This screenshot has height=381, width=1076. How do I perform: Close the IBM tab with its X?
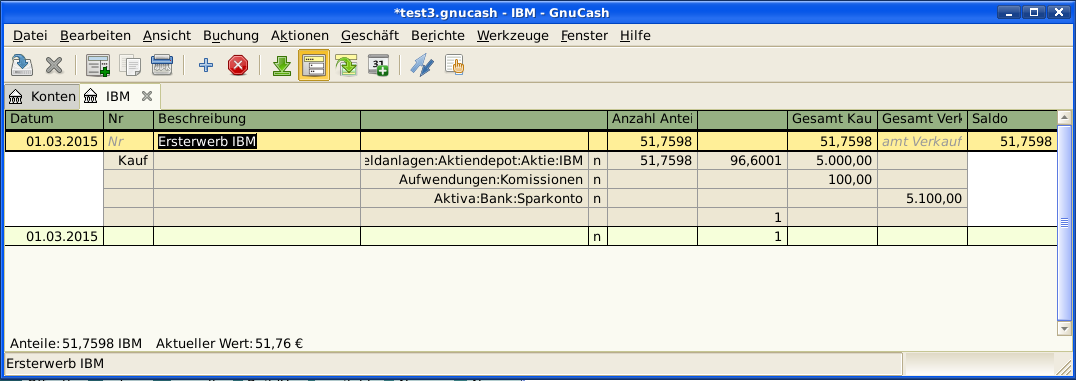(146, 96)
